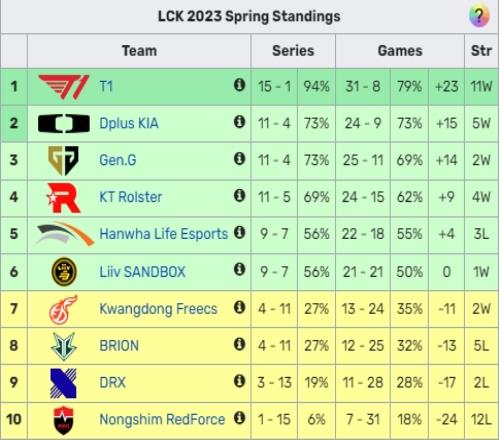This screenshot has width=500, height=440.
Task: Open info icon for Liiv SANDBOX
Action: coord(239,269)
